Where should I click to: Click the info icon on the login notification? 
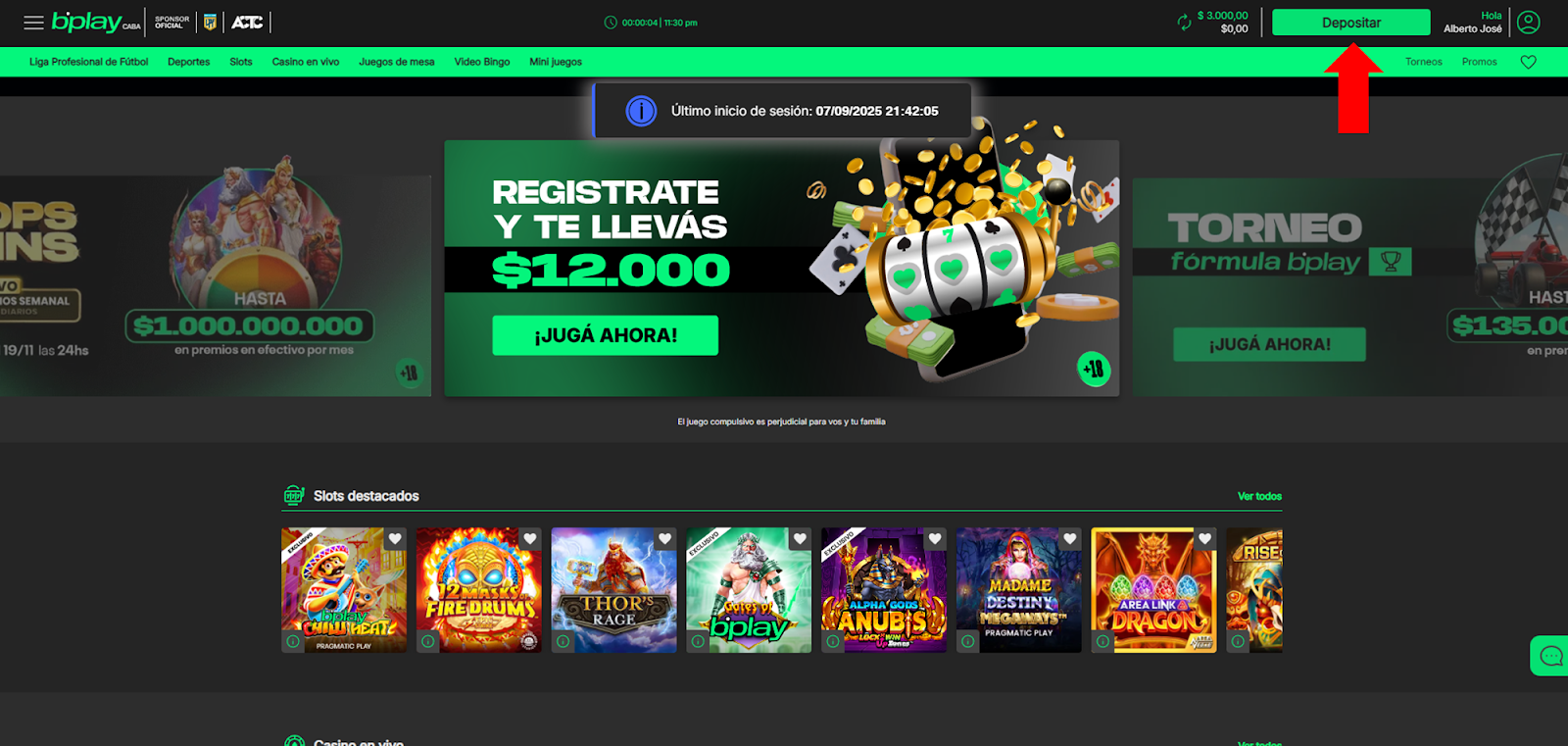coord(641,111)
